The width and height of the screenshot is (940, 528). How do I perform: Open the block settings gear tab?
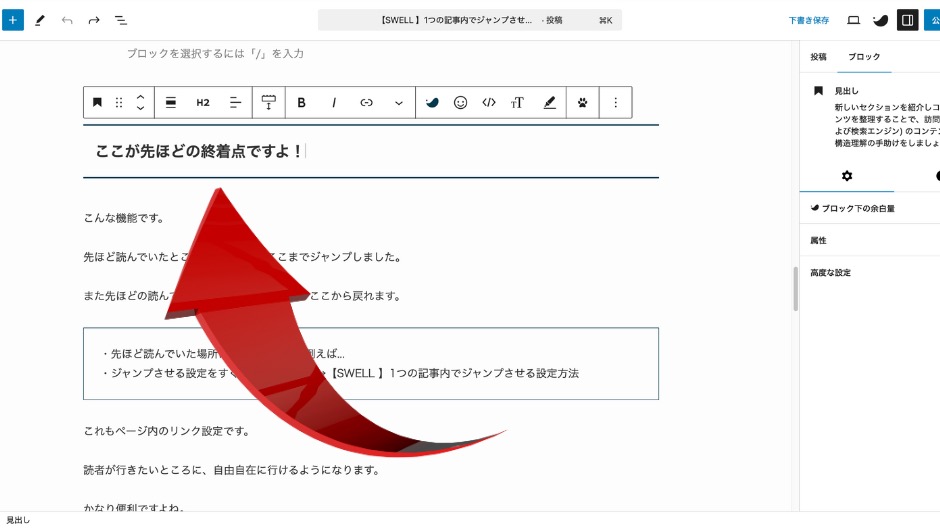(846, 176)
